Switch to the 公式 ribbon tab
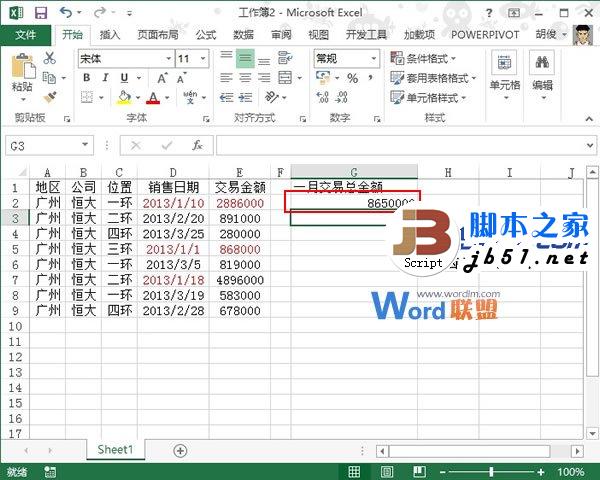600x480 pixels. 206,34
